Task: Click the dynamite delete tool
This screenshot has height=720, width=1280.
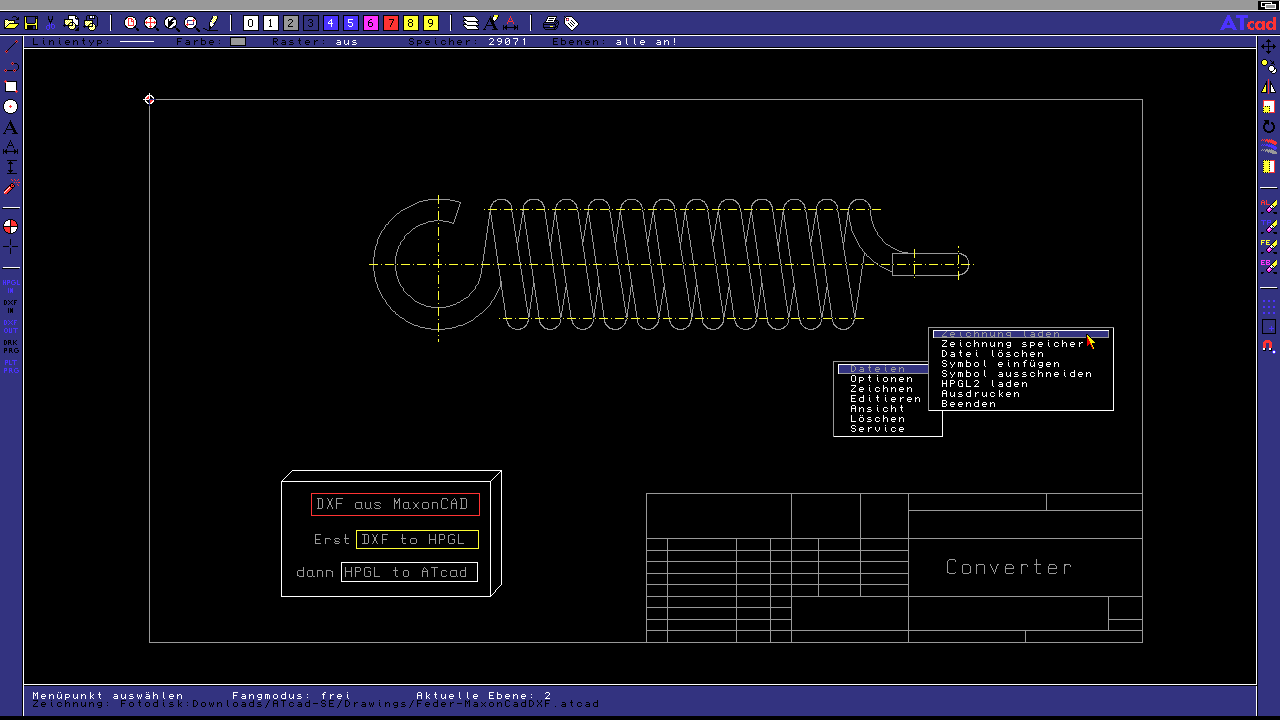Action: pos(11,187)
